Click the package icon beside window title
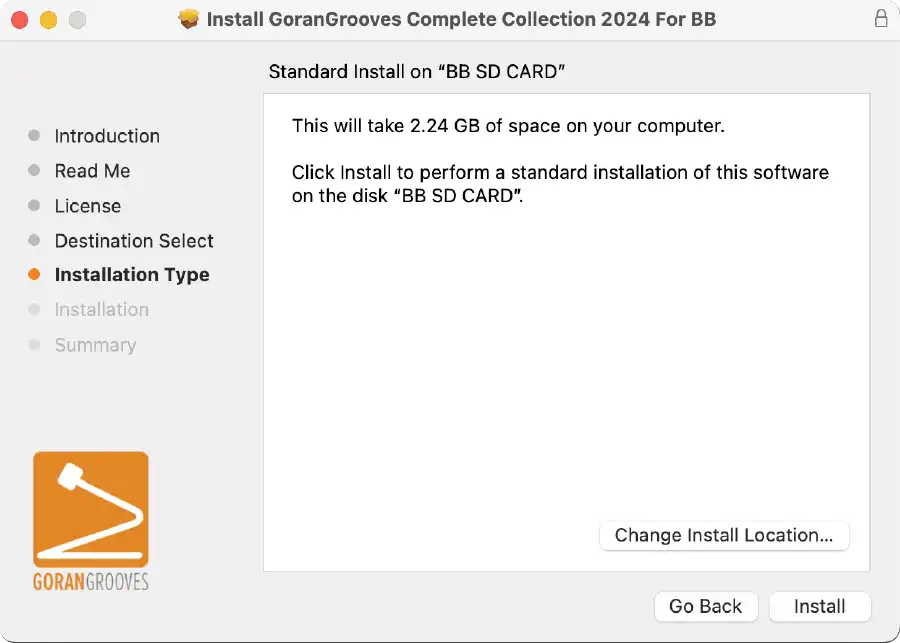This screenshot has width=900, height=643. pos(188,19)
